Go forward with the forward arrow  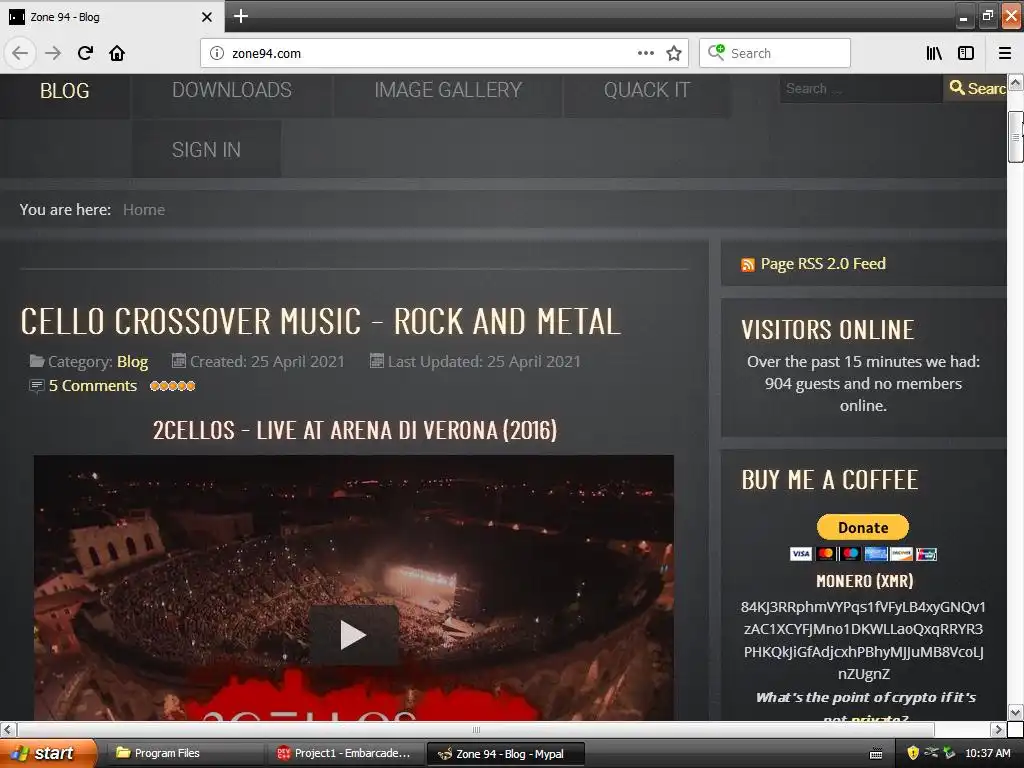point(53,53)
